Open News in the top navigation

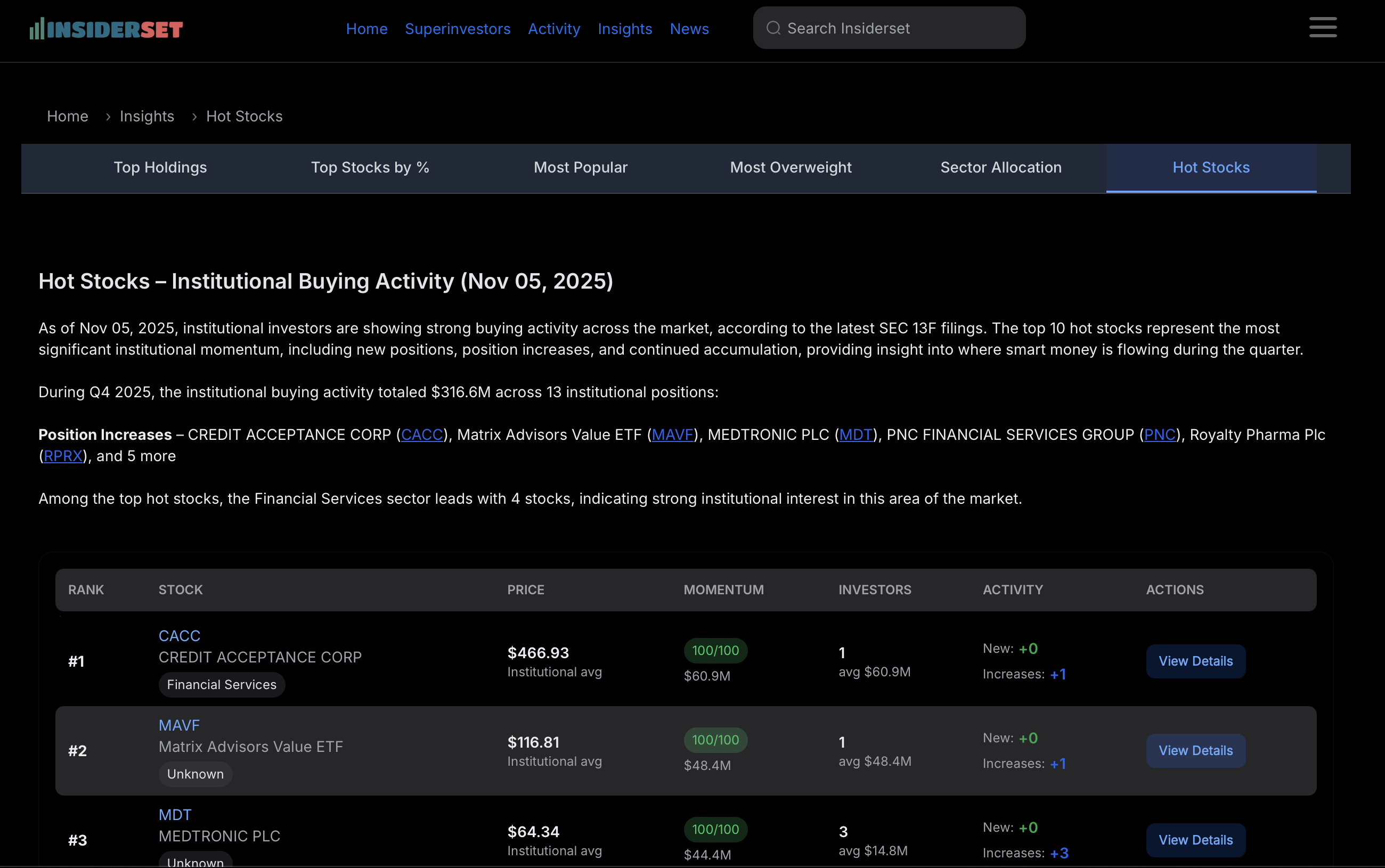(x=689, y=29)
